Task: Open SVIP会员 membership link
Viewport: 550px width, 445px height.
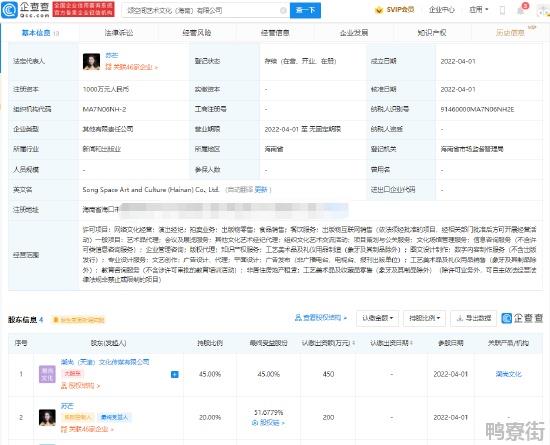Action: point(400,10)
